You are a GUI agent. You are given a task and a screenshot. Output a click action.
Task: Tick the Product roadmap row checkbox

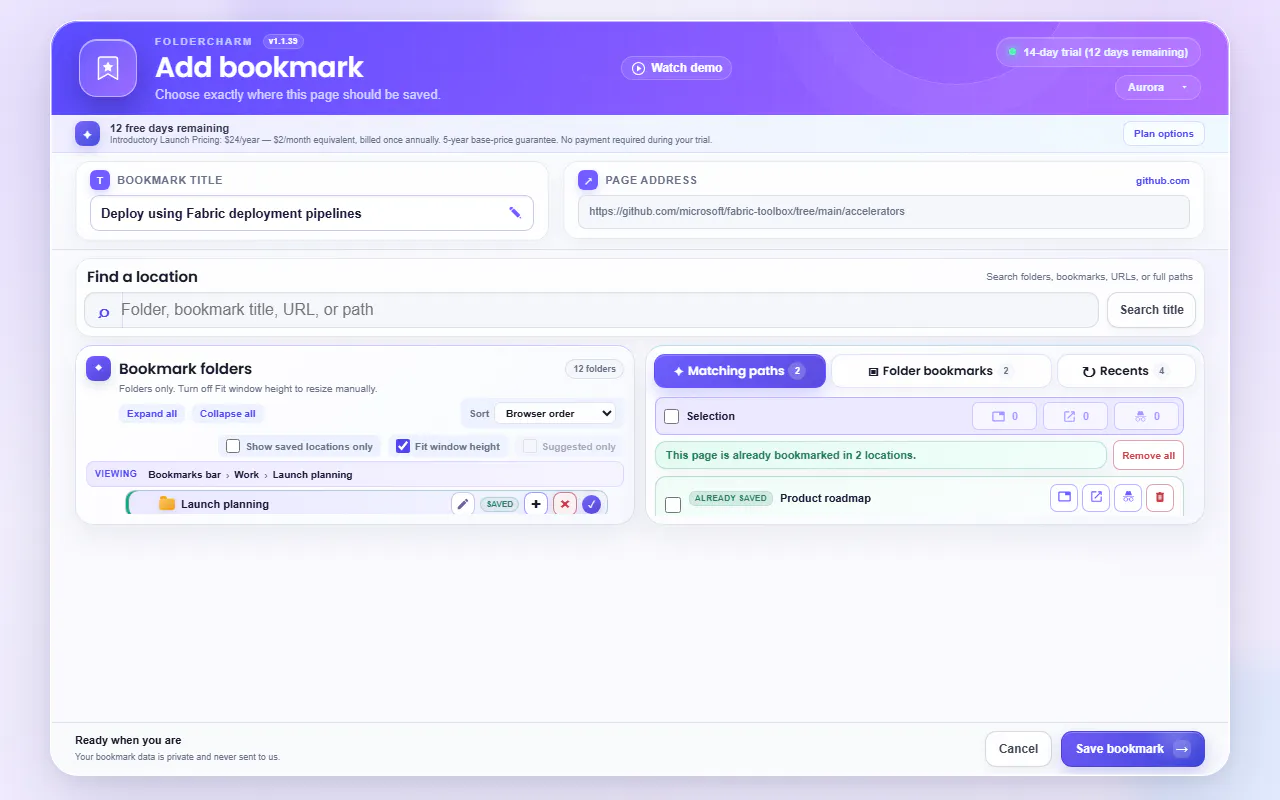pyautogui.click(x=673, y=505)
